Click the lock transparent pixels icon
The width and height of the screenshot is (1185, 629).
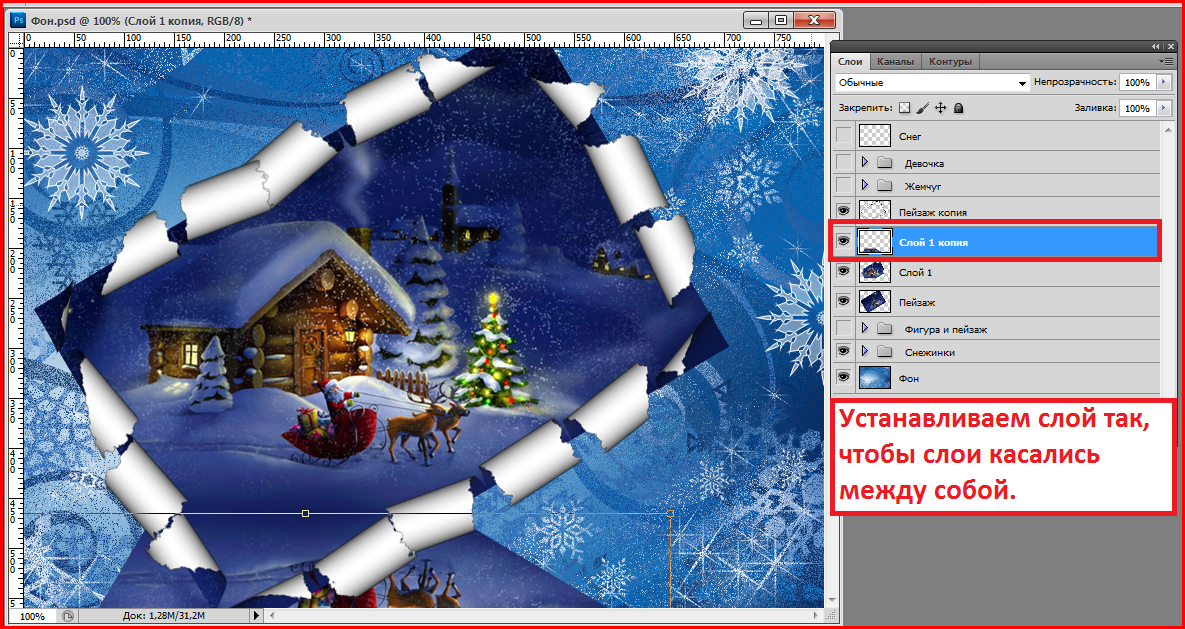tap(904, 108)
